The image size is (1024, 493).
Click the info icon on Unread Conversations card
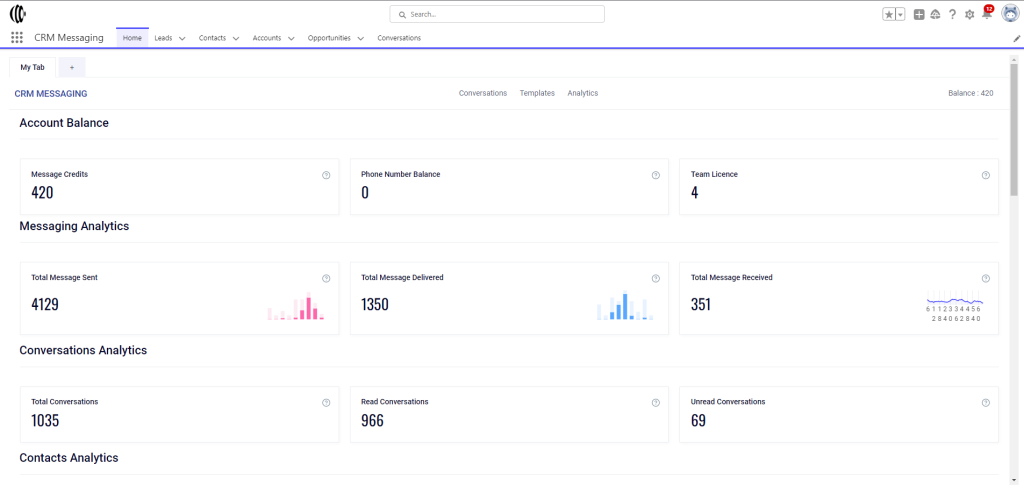coord(985,402)
